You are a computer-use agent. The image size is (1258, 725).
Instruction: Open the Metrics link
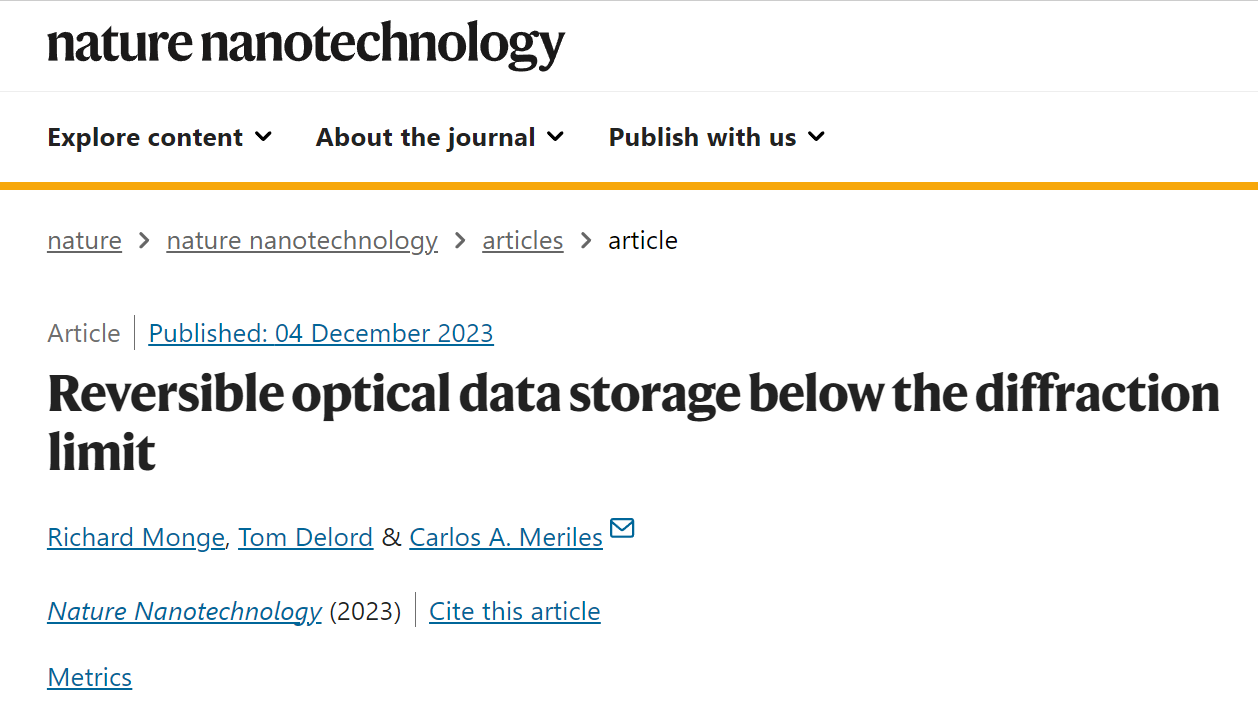[89, 678]
